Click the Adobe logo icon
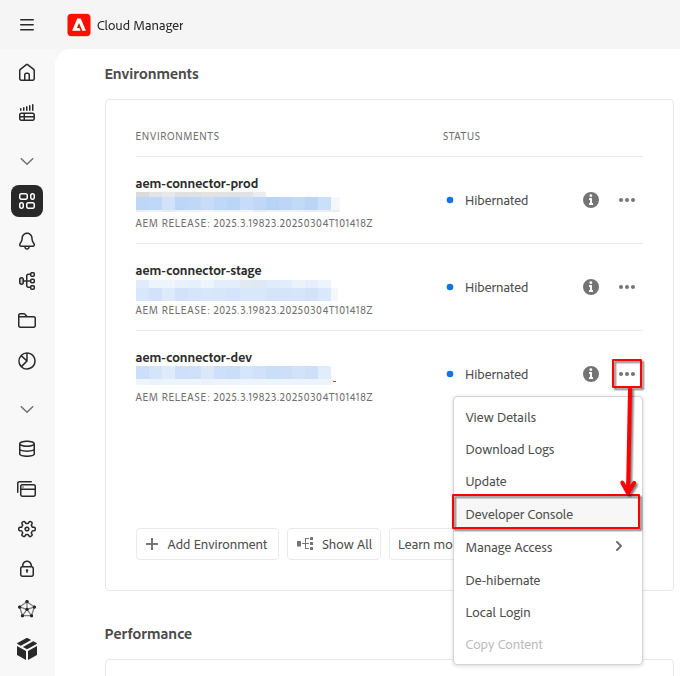This screenshot has width=680, height=676. click(x=79, y=25)
